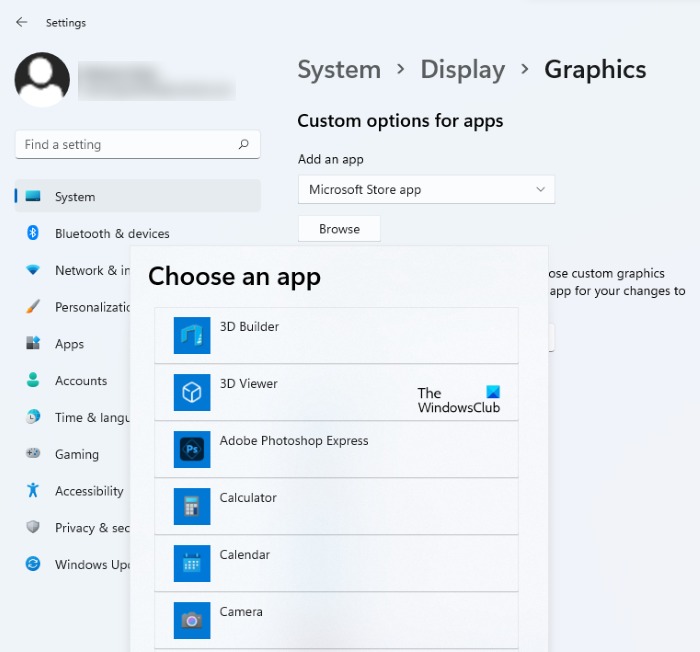Open the Accessibility settings category
The width and height of the screenshot is (700, 652).
click(x=89, y=491)
